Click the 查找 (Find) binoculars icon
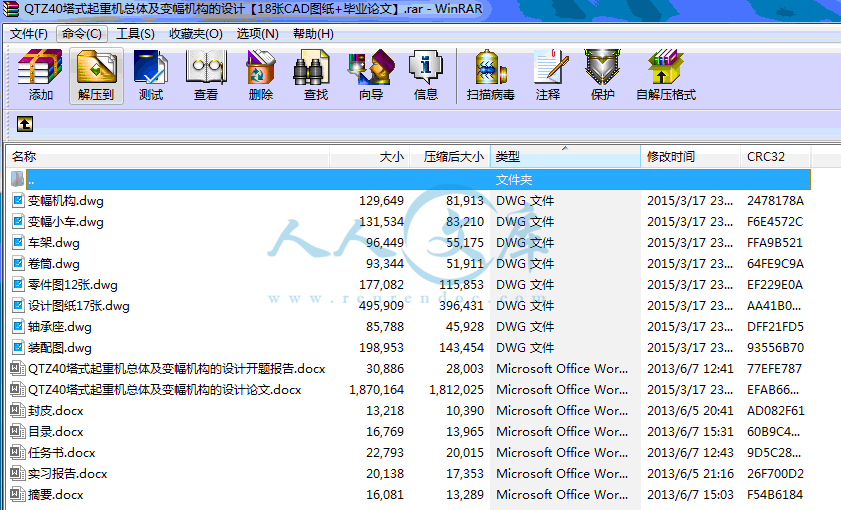Viewport: 841px width, 510px height. [x=312, y=68]
